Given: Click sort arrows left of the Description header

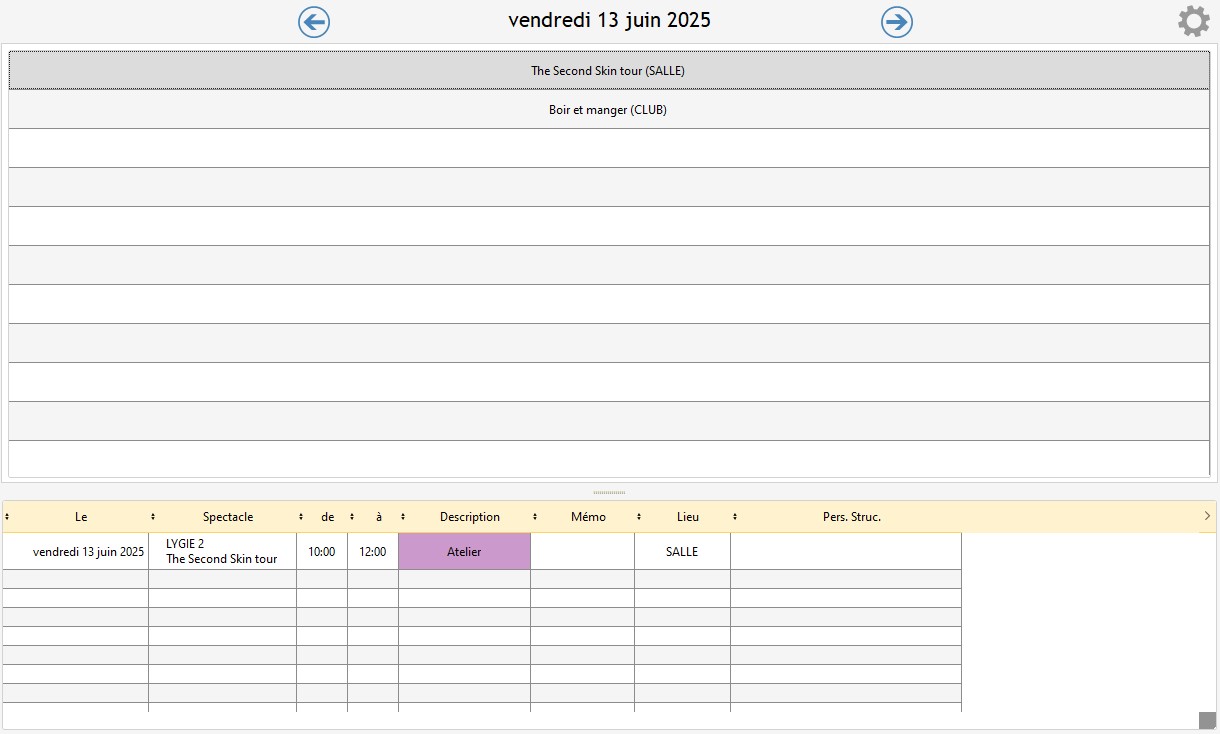Looking at the screenshot, I should click(403, 517).
